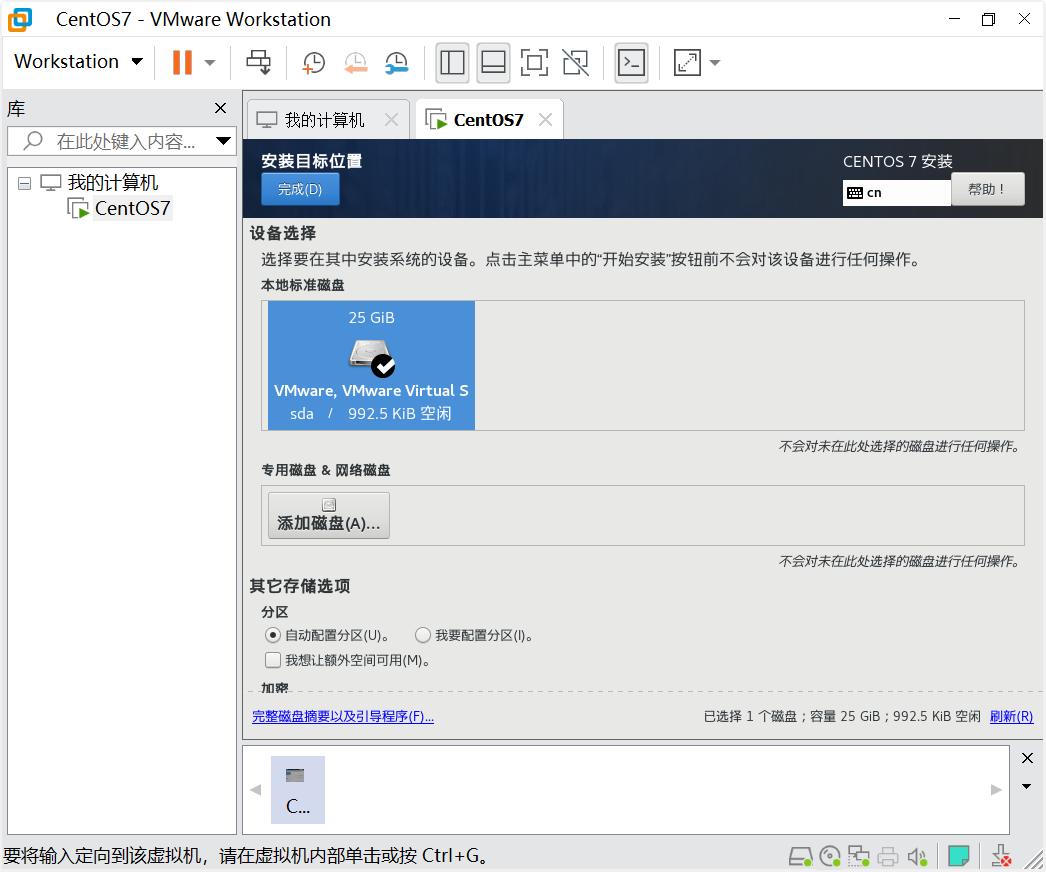Close the thumbnail bar
Screen dimensions: 1046x872
(x=1027, y=758)
